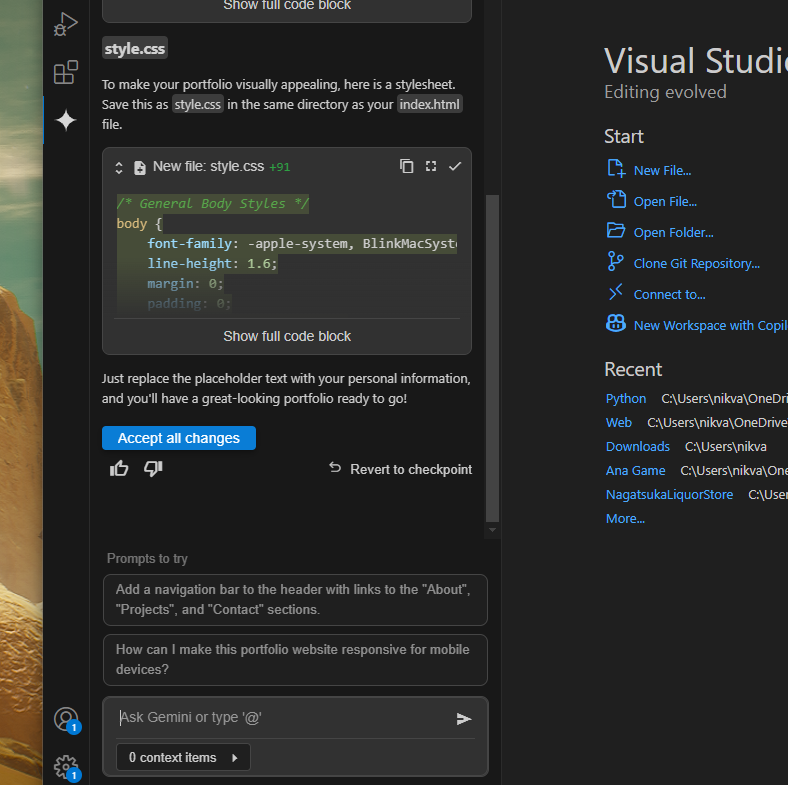Copy the style.css code block

pos(406,166)
